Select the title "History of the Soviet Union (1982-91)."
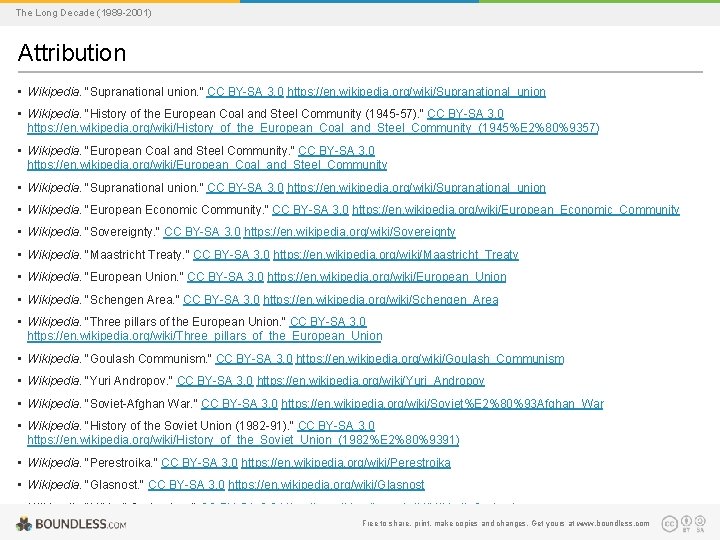The width and height of the screenshot is (720, 540). coord(190,426)
